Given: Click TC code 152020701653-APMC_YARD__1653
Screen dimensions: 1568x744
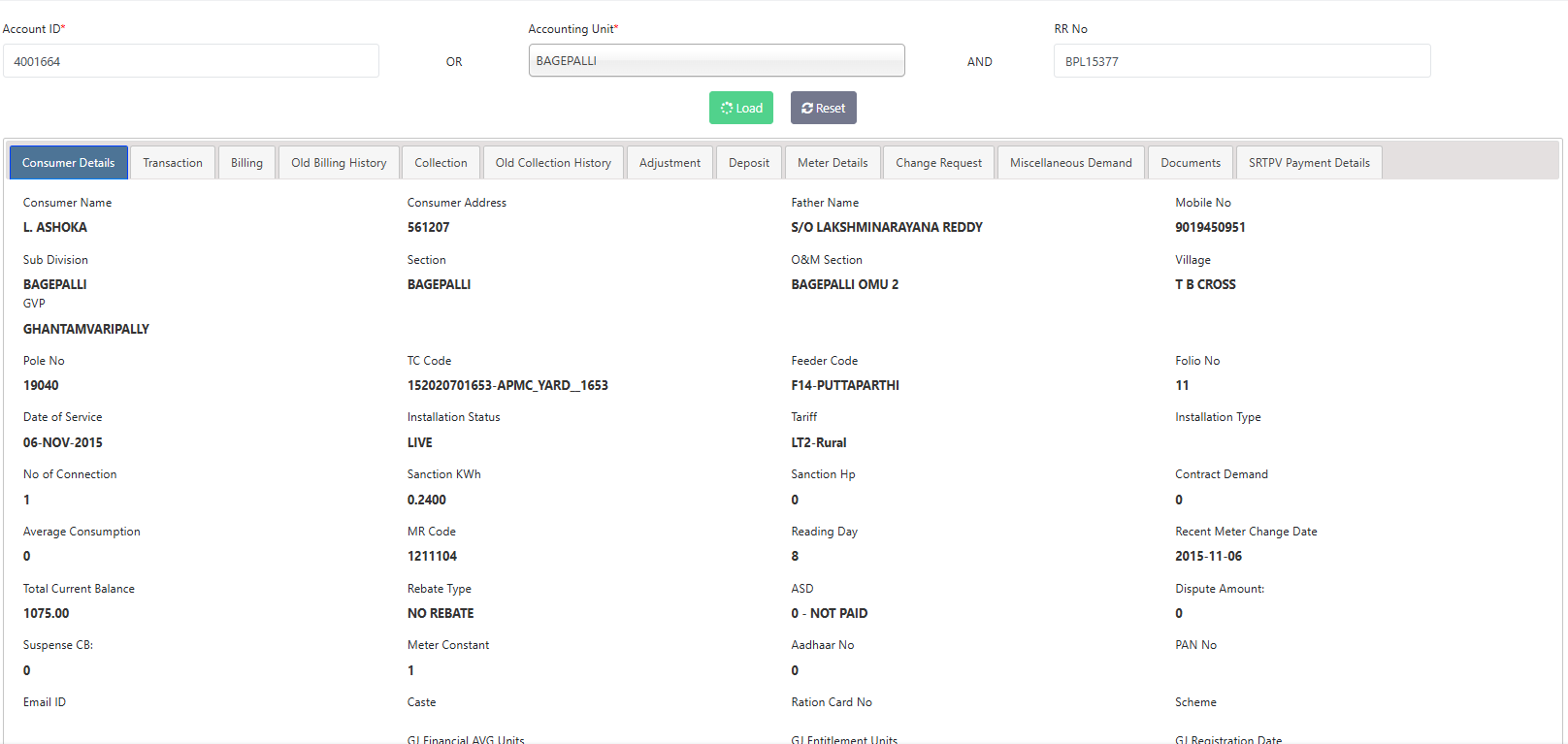Looking at the screenshot, I should click(x=507, y=385).
